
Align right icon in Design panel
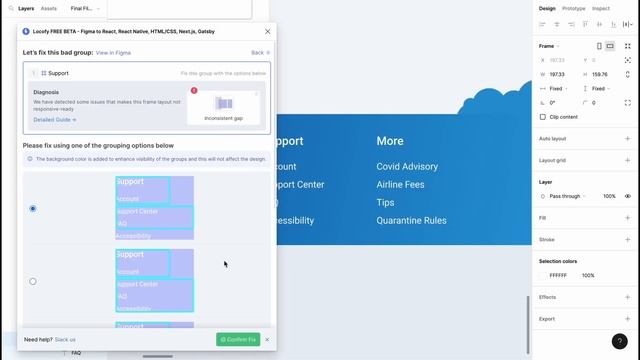click(x=571, y=24)
